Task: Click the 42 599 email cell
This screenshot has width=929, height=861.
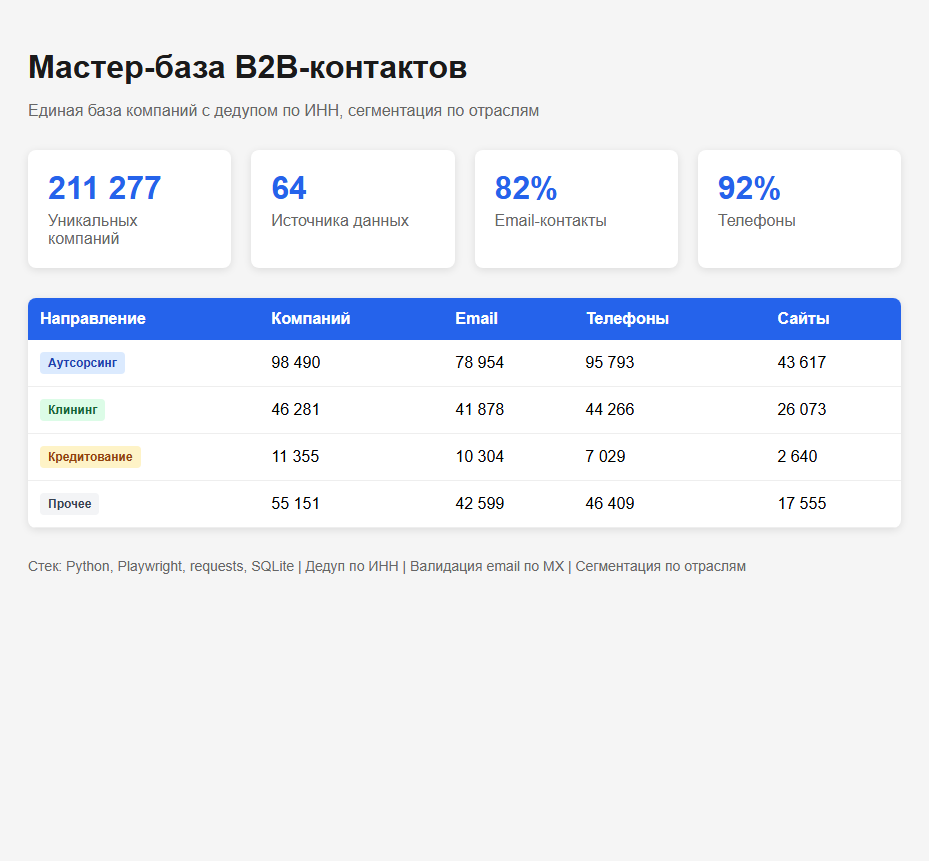Action: click(x=479, y=504)
